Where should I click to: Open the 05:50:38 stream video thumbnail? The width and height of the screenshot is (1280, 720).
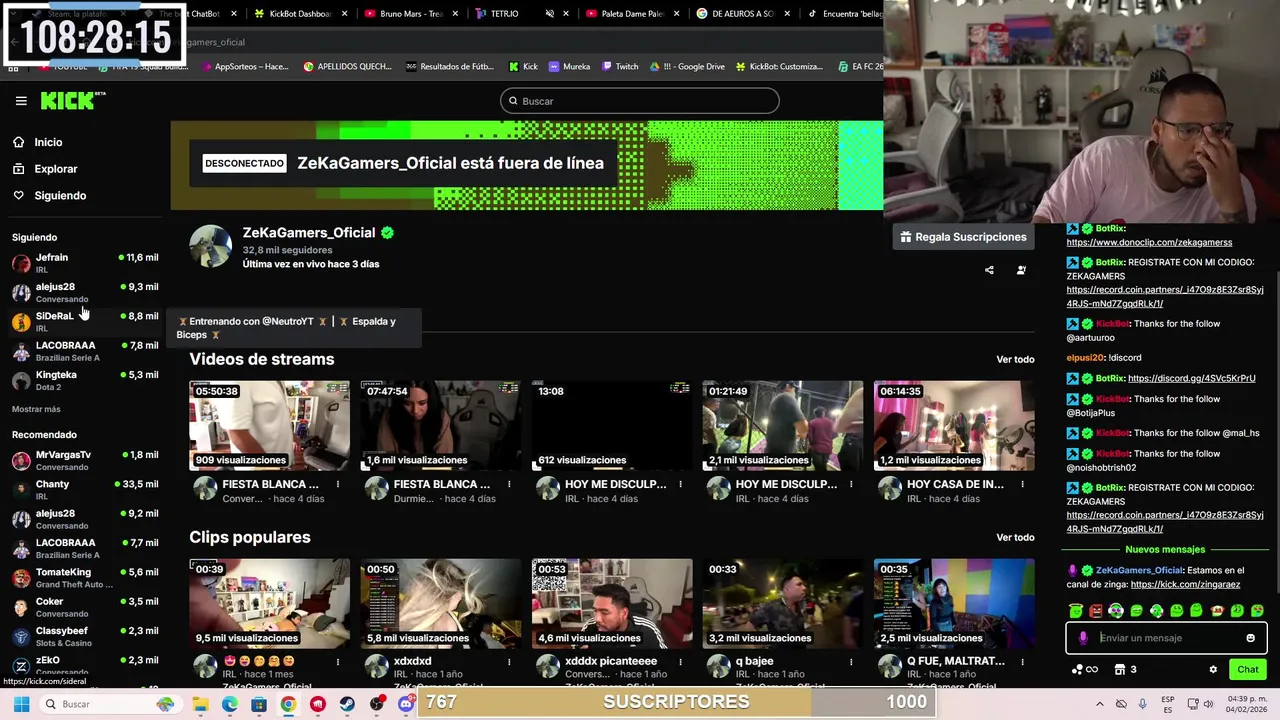click(270, 425)
